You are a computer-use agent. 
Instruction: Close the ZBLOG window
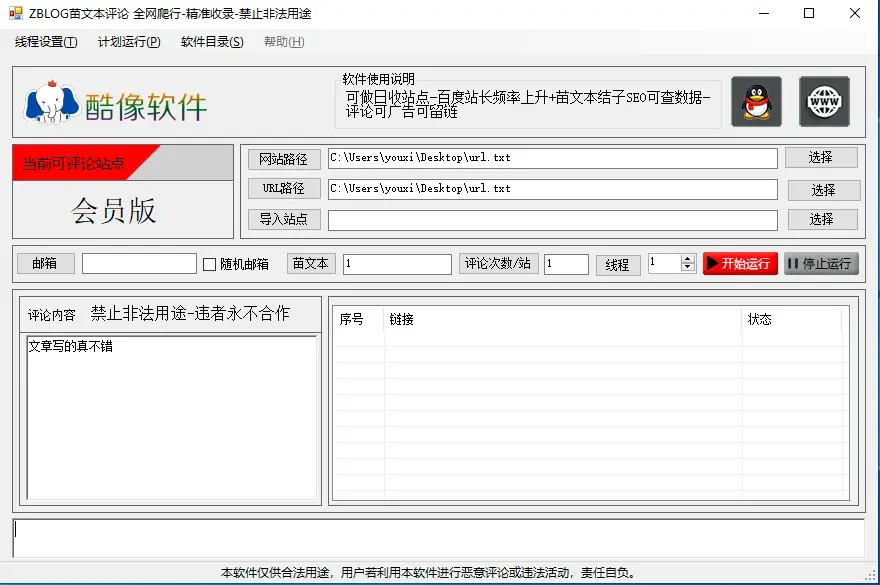pos(855,13)
